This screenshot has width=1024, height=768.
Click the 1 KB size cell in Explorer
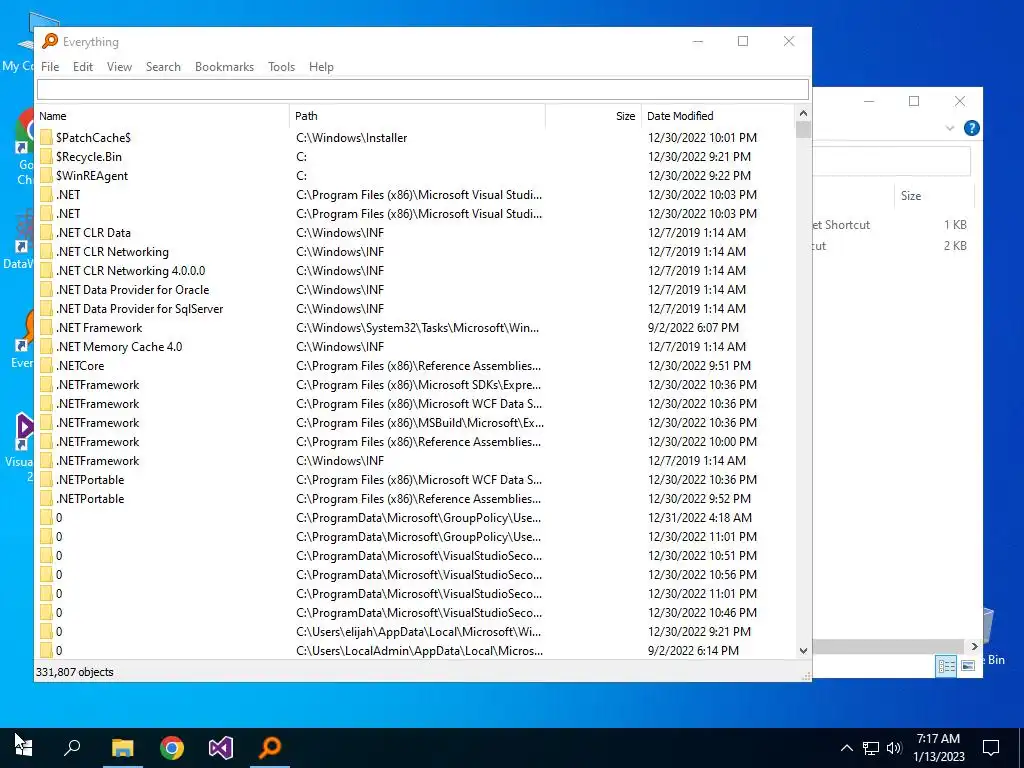pyautogui.click(x=955, y=225)
